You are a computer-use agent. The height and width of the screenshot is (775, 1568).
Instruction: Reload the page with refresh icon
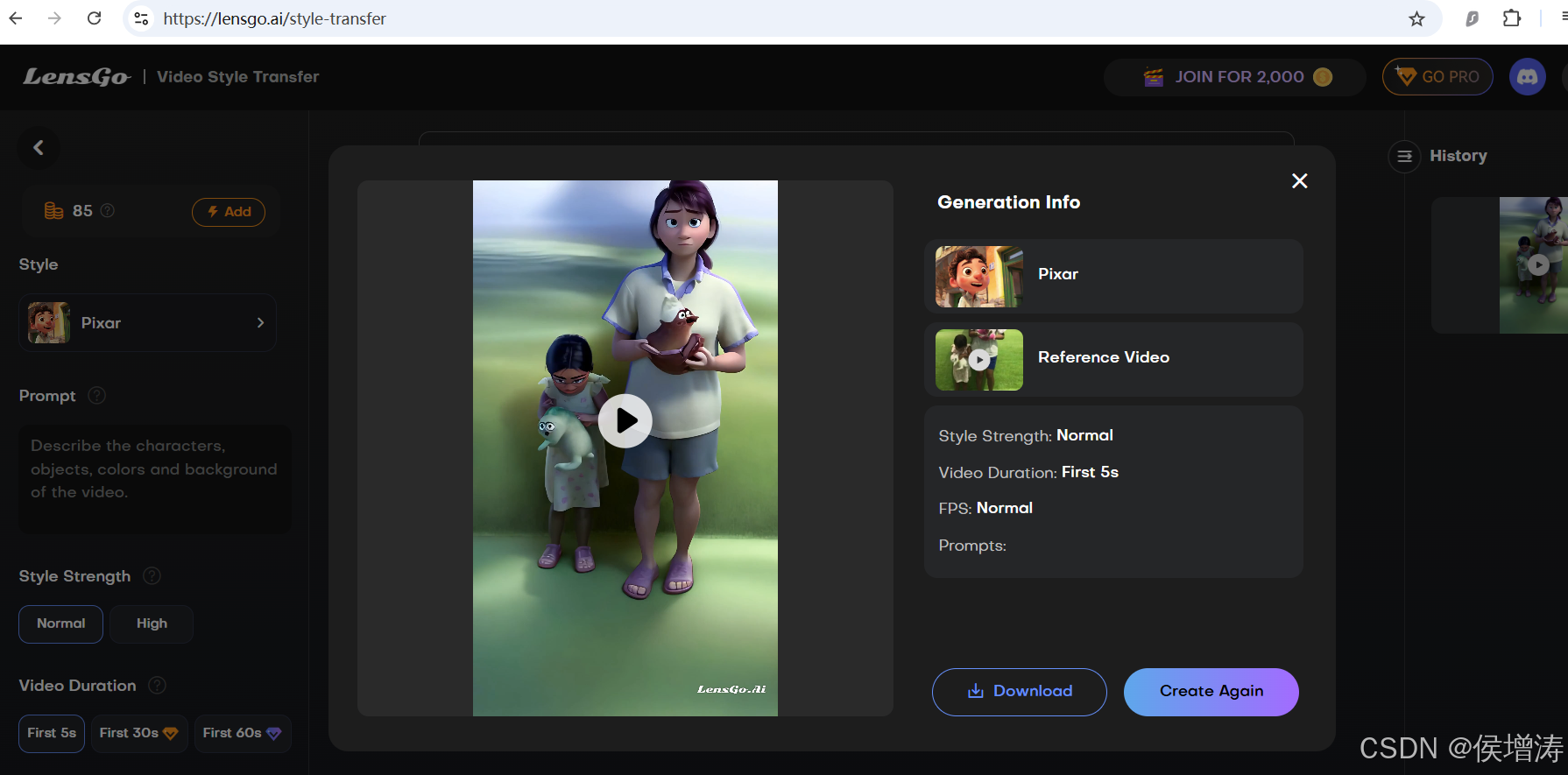(95, 18)
